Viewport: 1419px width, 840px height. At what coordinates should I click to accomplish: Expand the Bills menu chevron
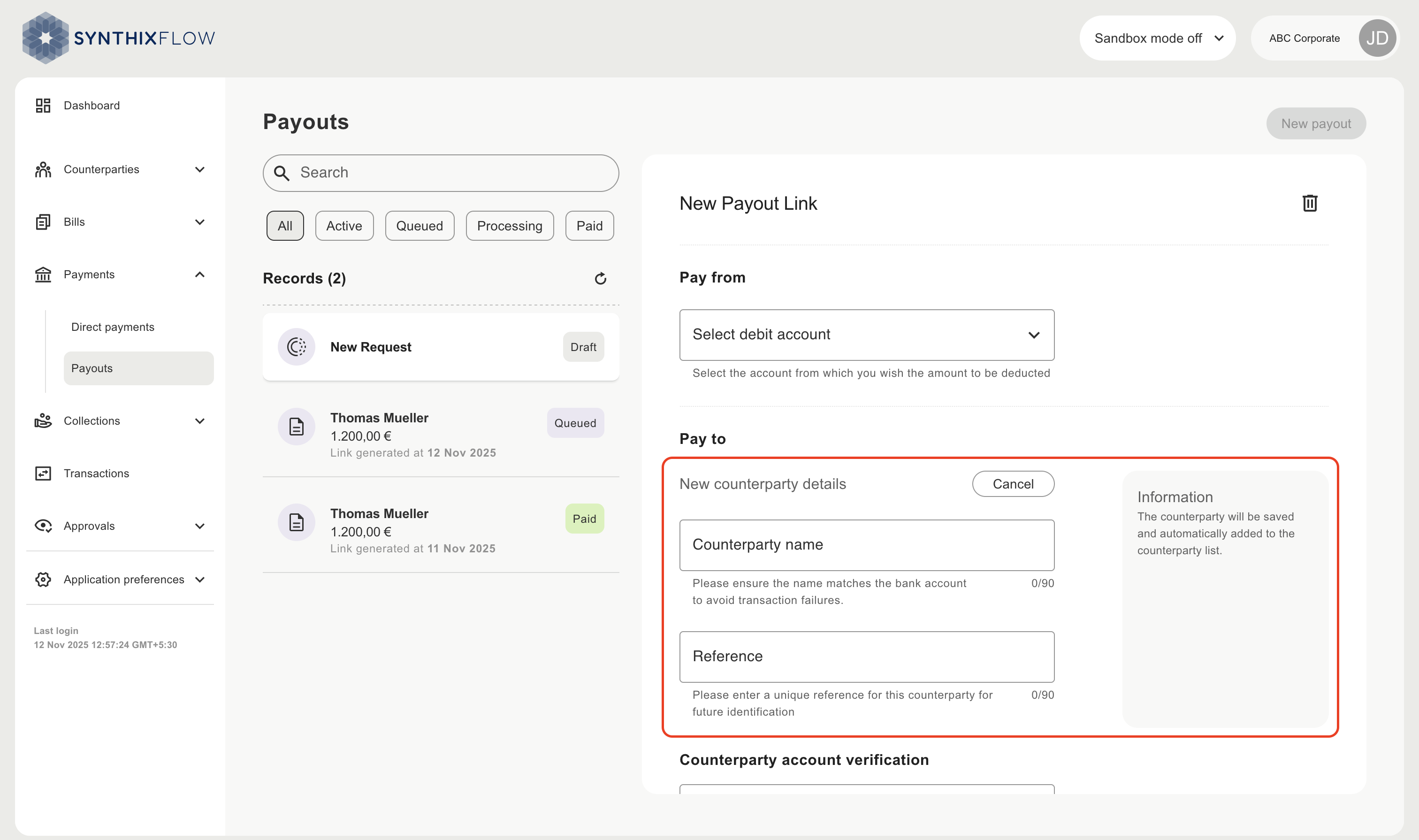200,222
